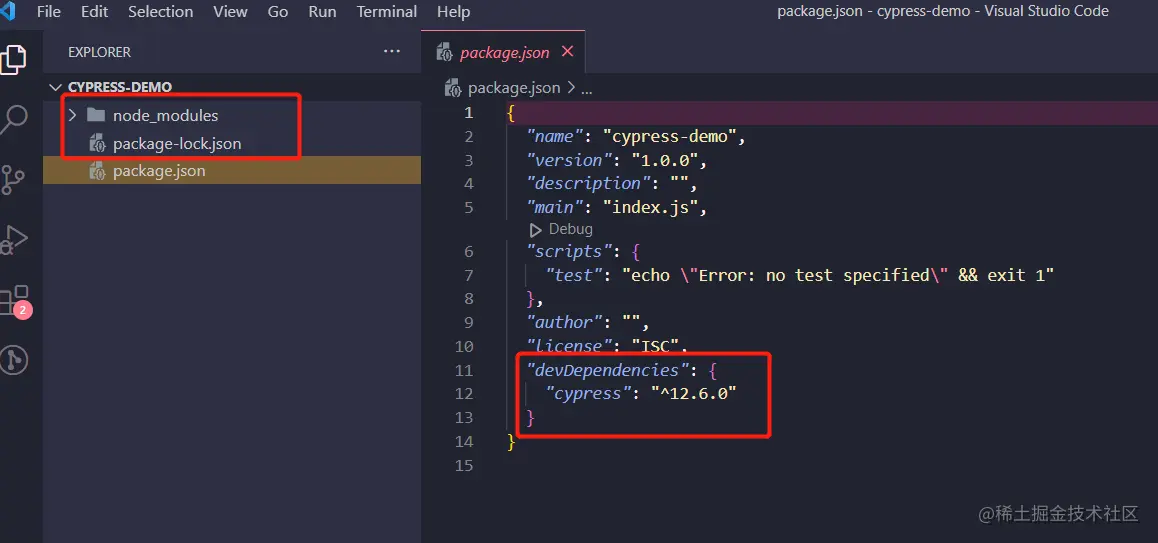This screenshot has width=1158, height=543.
Task: Click the node_modules folder icon
Action: click(96, 115)
